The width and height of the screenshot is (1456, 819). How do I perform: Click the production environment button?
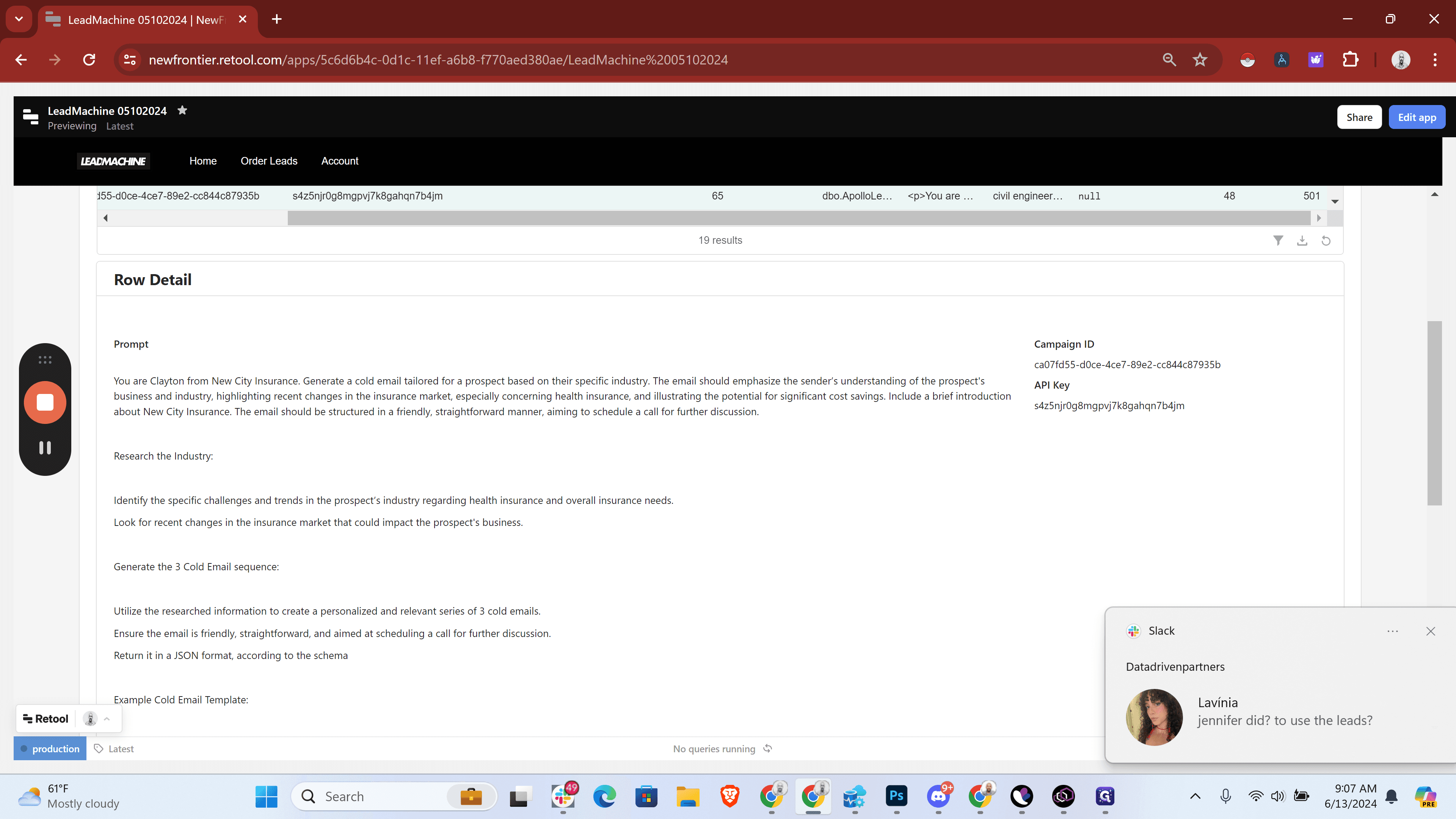(x=50, y=748)
